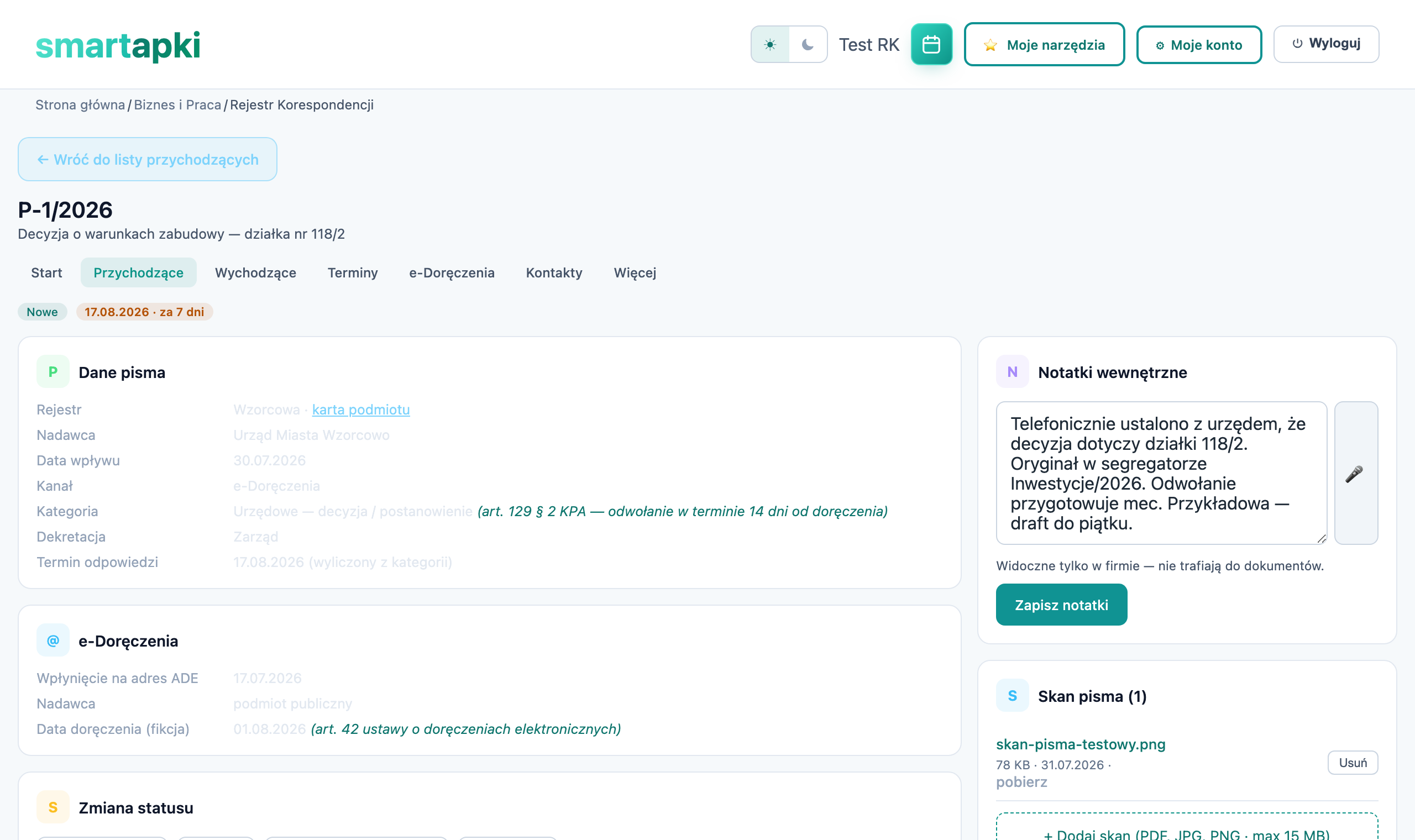Screen dimensions: 1415x840
Task: Open the e-Doręczenia tab
Action: click(x=452, y=272)
